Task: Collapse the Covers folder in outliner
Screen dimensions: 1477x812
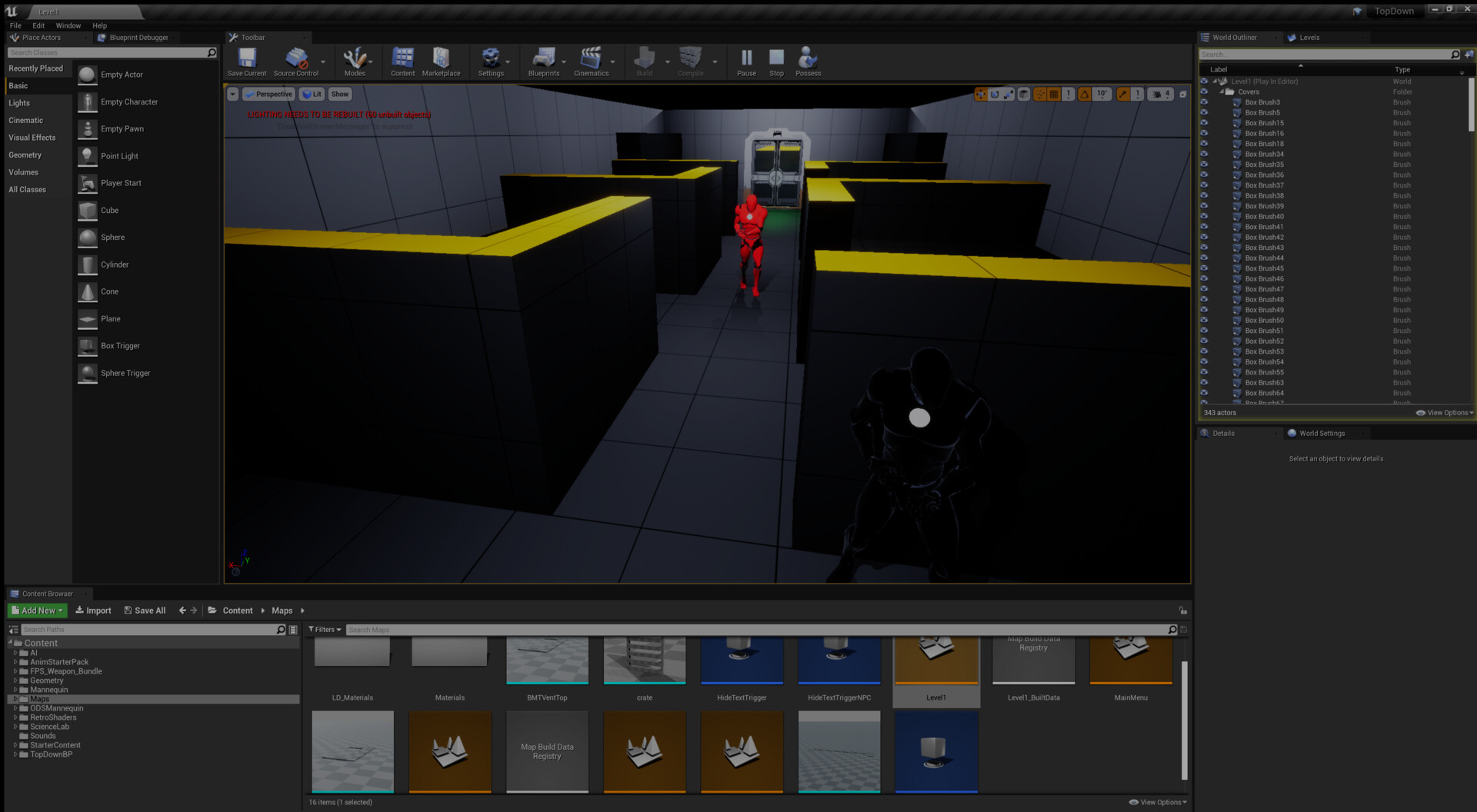Action: [1222, 92]
